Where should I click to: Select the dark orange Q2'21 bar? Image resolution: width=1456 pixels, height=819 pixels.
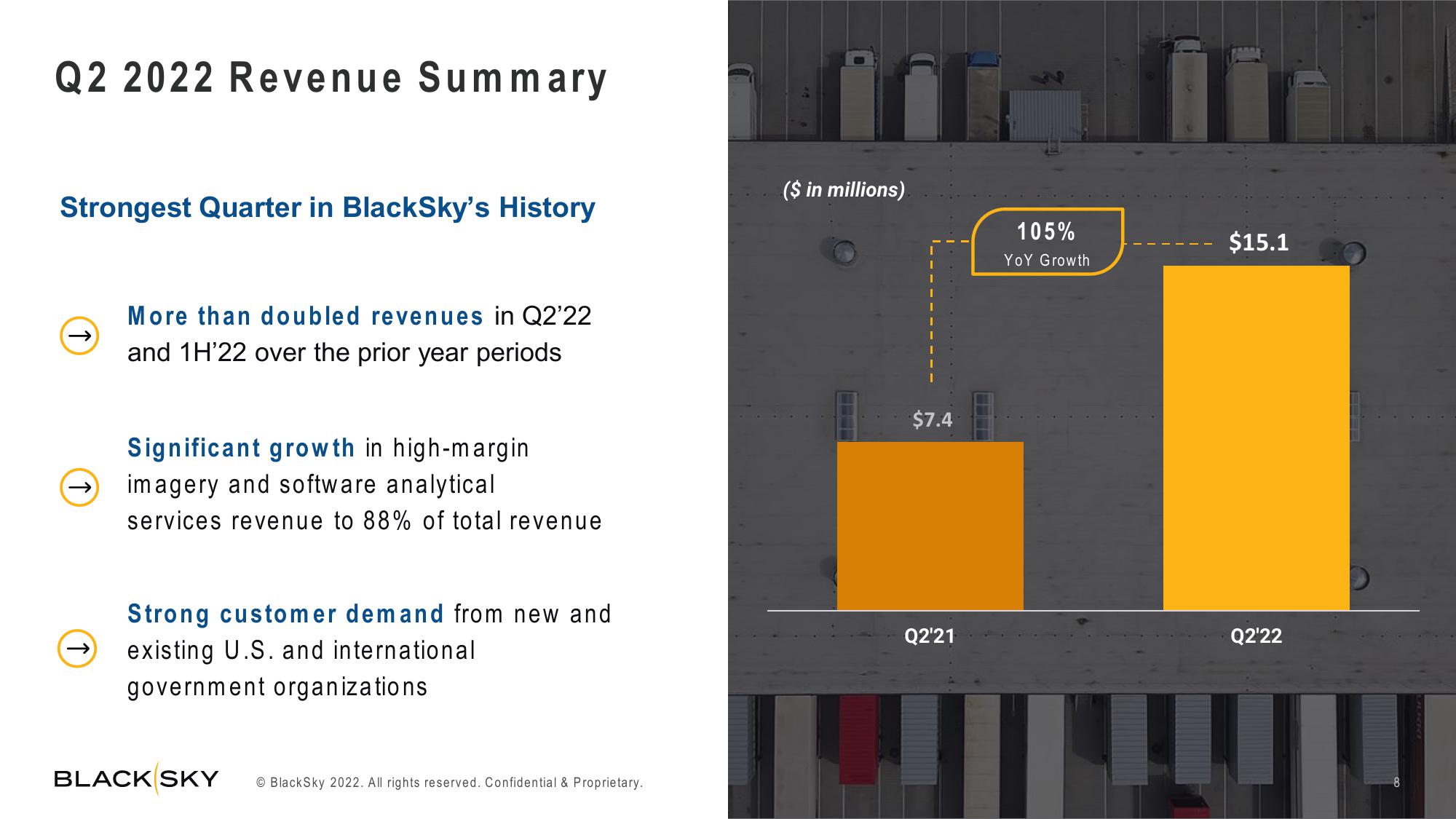[930, 526]
